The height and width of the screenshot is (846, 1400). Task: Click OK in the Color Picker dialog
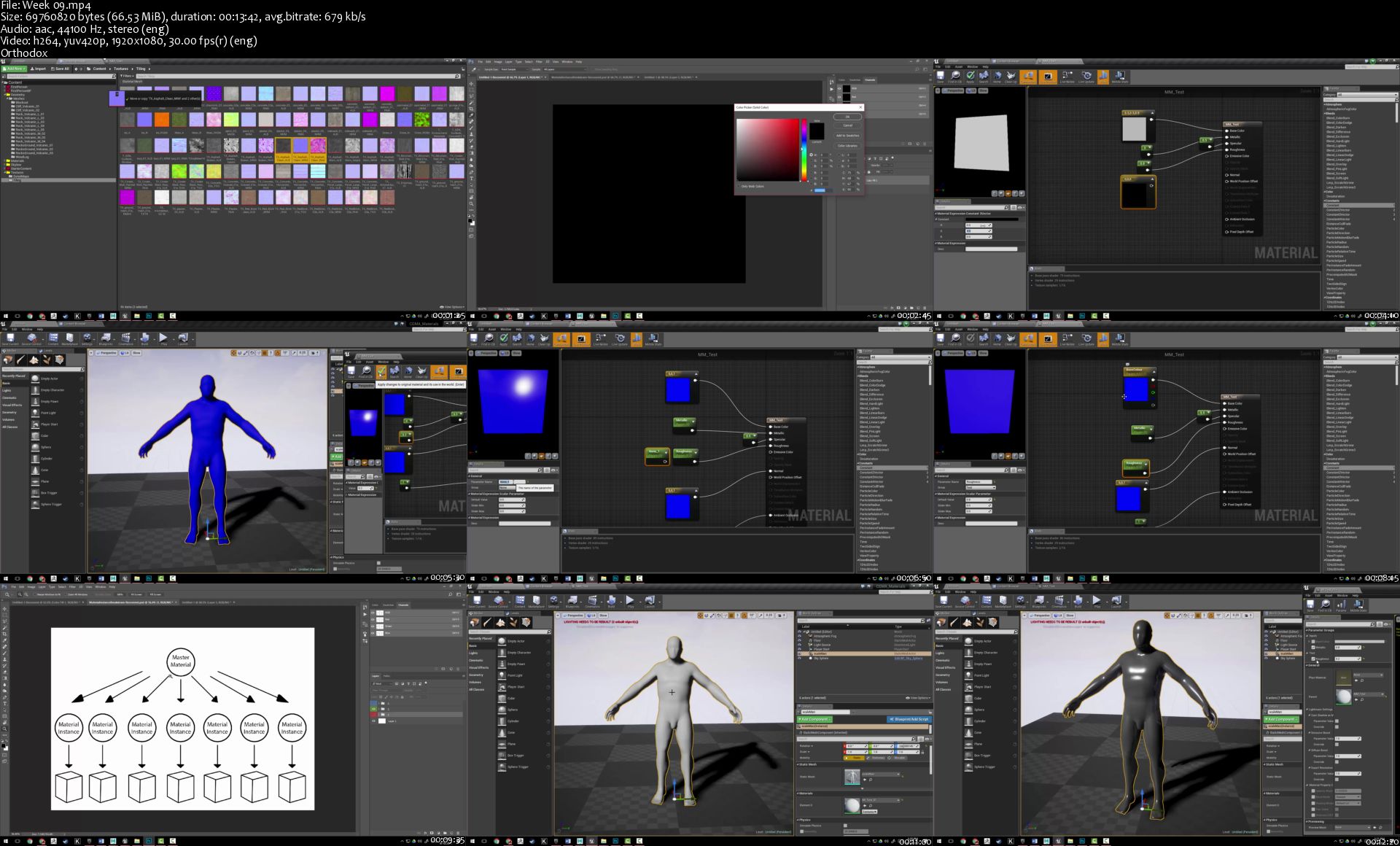pos(847,117)
